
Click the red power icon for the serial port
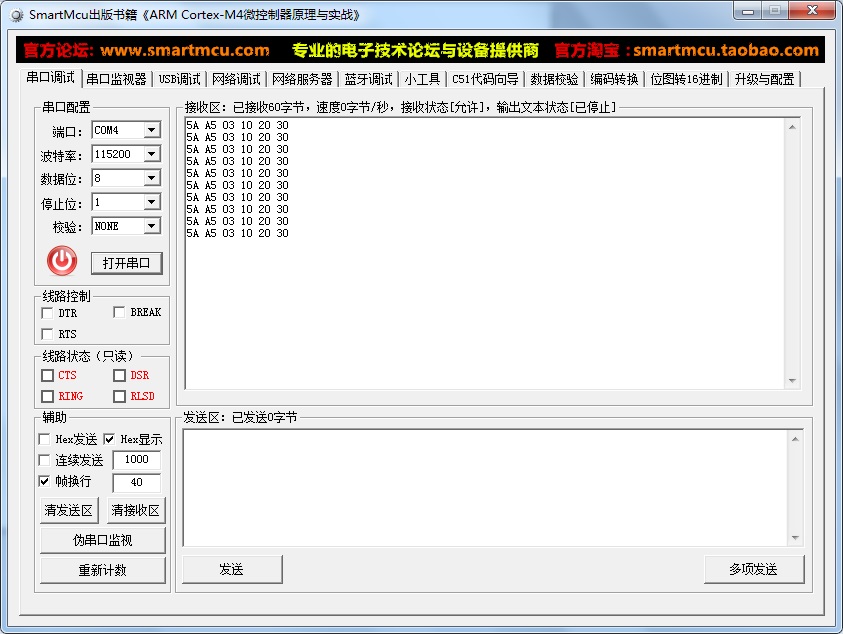[x=62, y=261]
